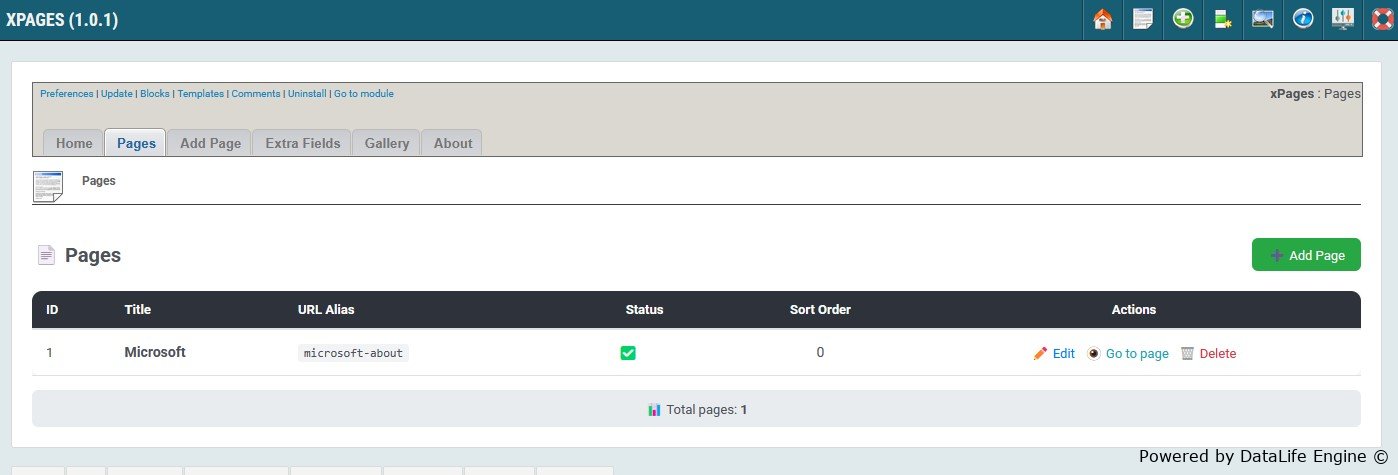The width and height of the screenshot is (1398, 475).
Task: Open the Gallery tab
Action: (x=386, y=143)
